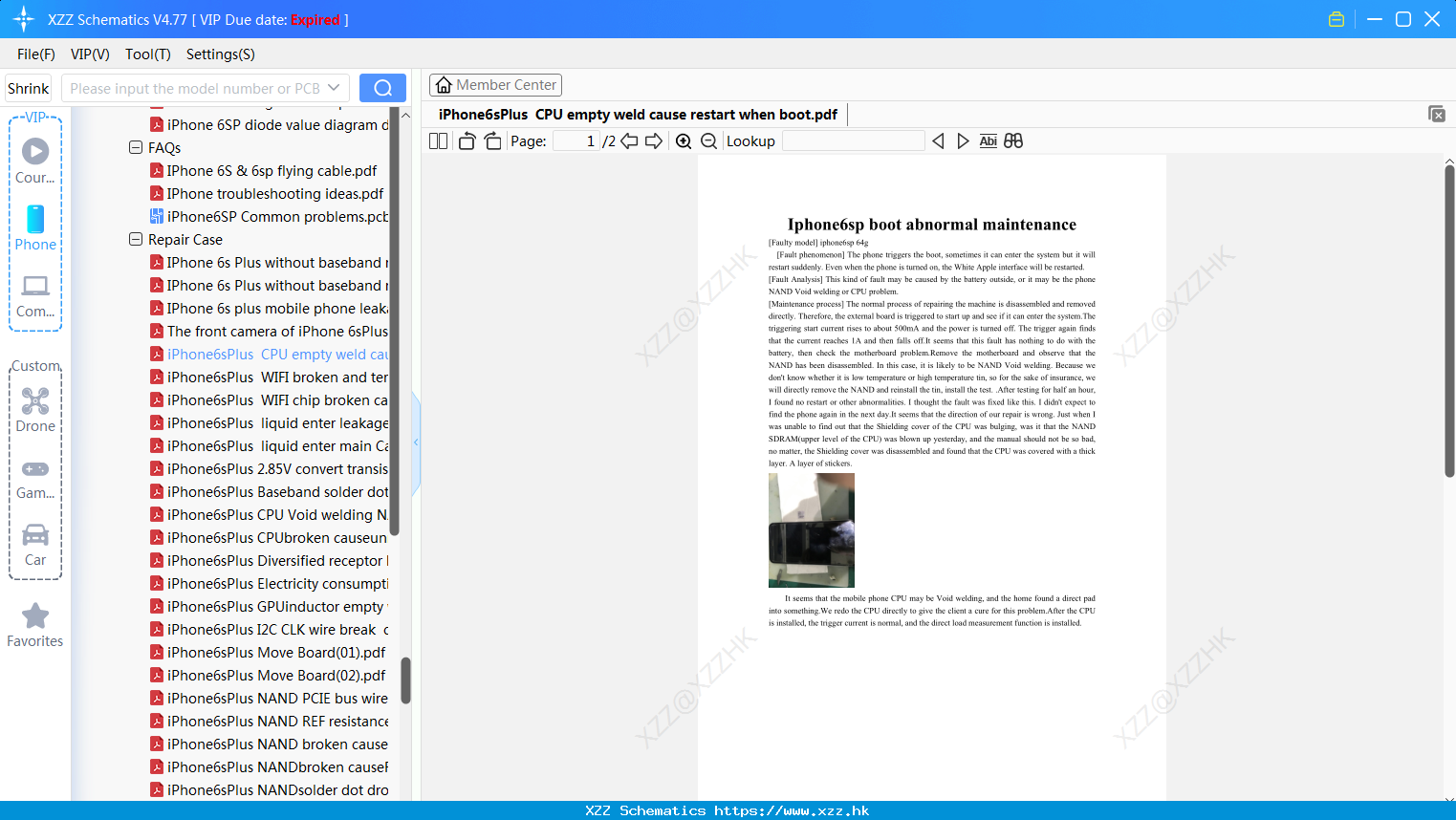
Task: Click the yellow toolbox icon in title bar
Action: click(x=1336, y=19)
